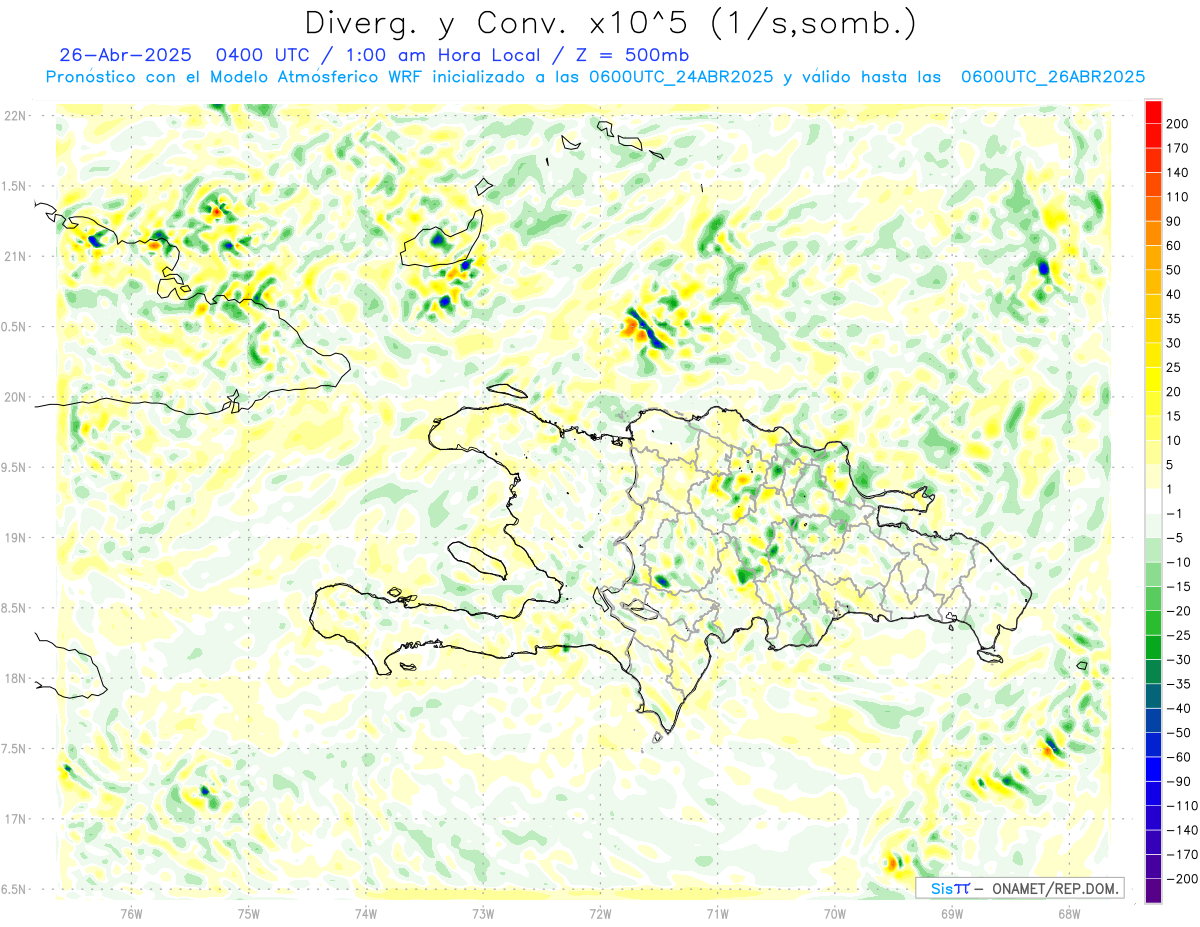
Task: Click the '71W' longitude label
Action: pyautogui.click(x=717, y=913)
